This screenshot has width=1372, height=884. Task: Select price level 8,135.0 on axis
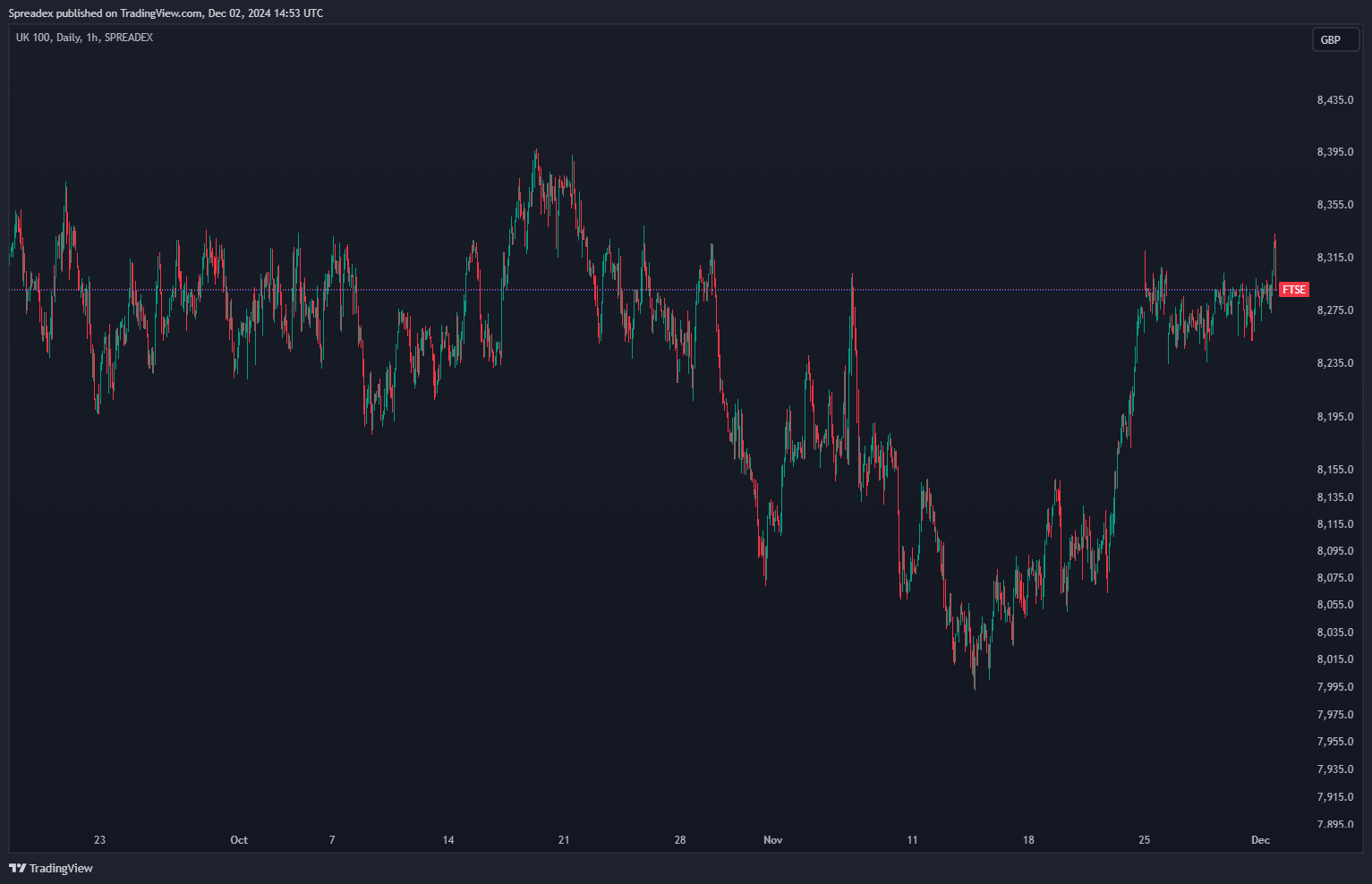coord(1335,497)
